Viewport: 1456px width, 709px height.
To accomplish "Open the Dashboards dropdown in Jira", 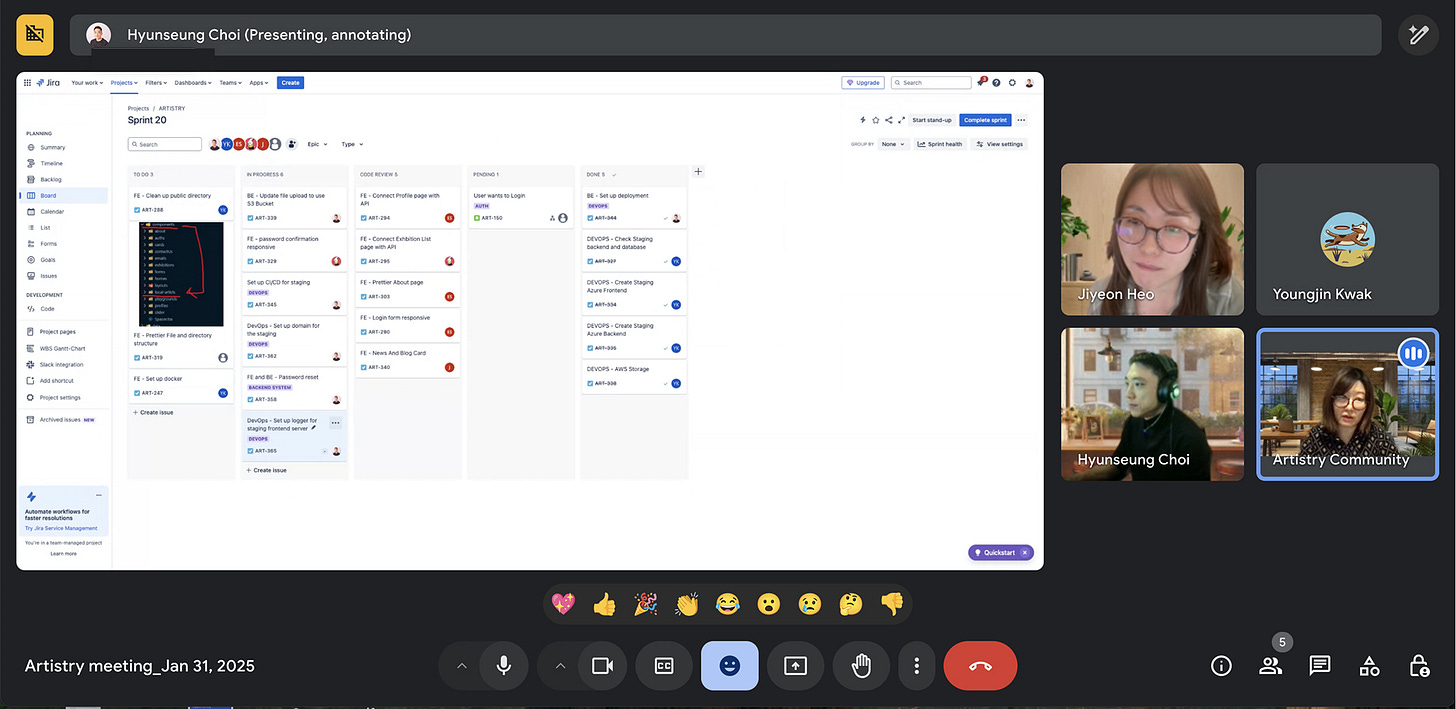I will pos(194,83).
